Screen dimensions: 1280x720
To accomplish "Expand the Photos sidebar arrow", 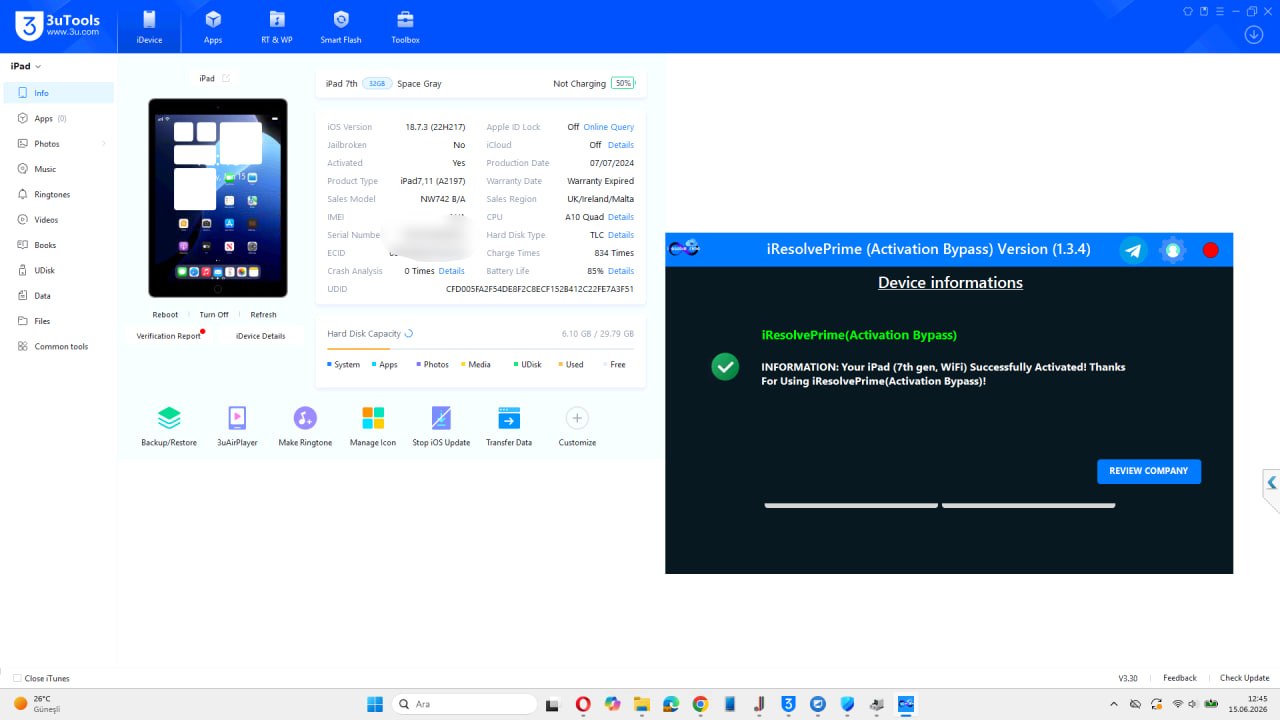I will (x=104, y=144).
